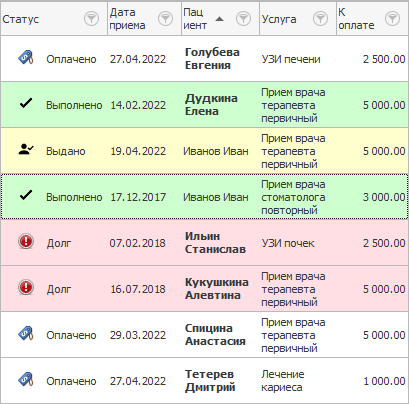Select the yellow Выдано row dated 19.04.2022
The image size is (409, 404).
click(x=204, y=151)
